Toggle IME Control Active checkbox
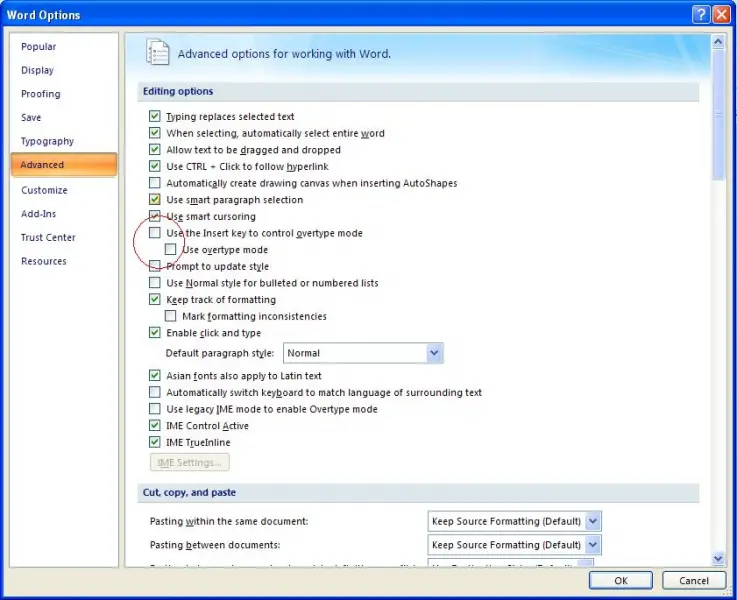 point(155,425)
